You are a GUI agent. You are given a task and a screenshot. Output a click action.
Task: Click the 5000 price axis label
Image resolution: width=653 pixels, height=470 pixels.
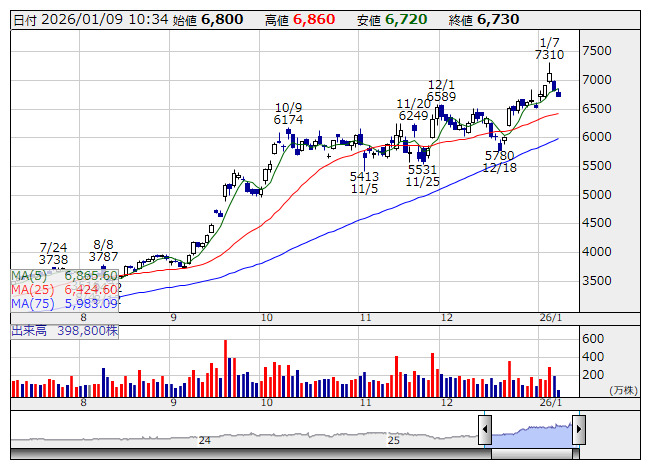point(597,194)
